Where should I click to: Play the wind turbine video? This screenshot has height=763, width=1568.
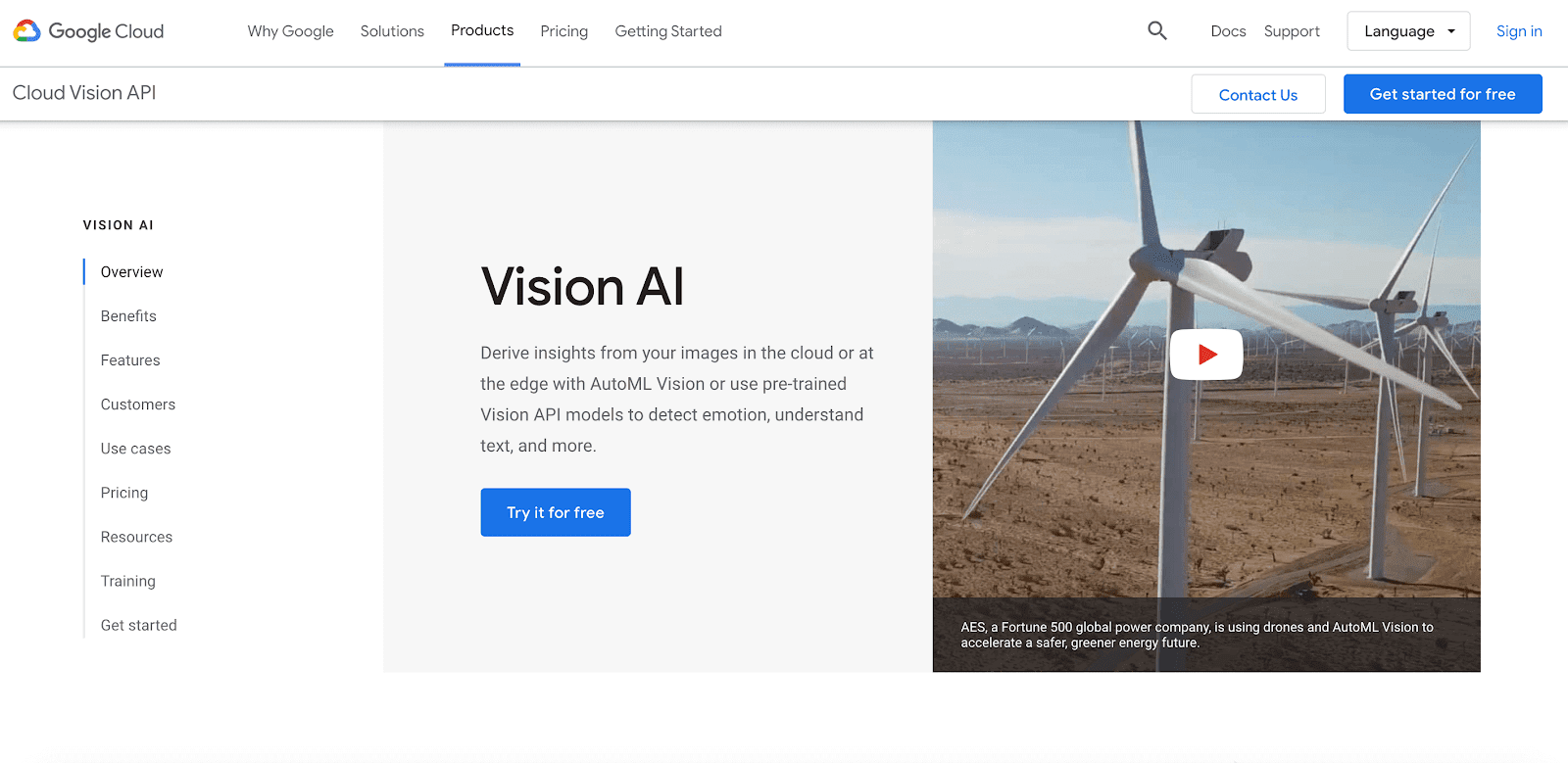[1206, 355]
